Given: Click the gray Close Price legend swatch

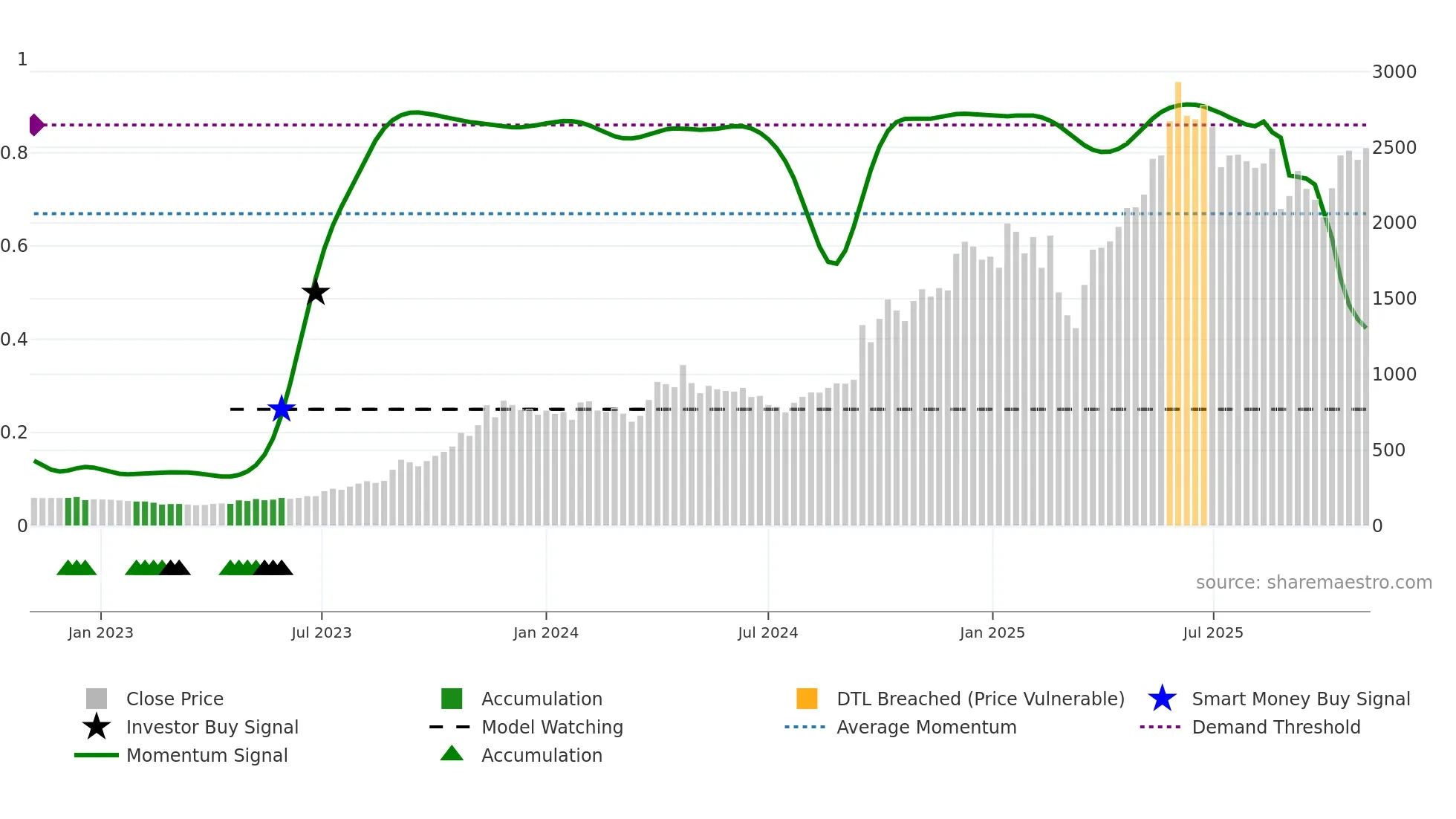Looking at the screenshot, I should 97,699.
